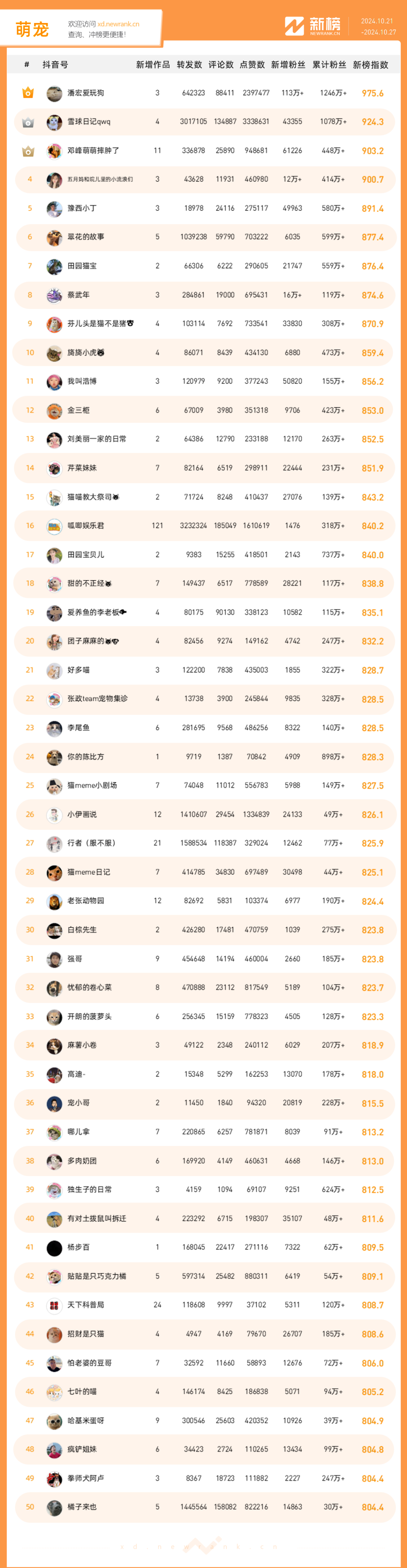Click the date range 2024.10.21 in header
This screenshot has height=1568, width=407.
(x=377, y=21)
